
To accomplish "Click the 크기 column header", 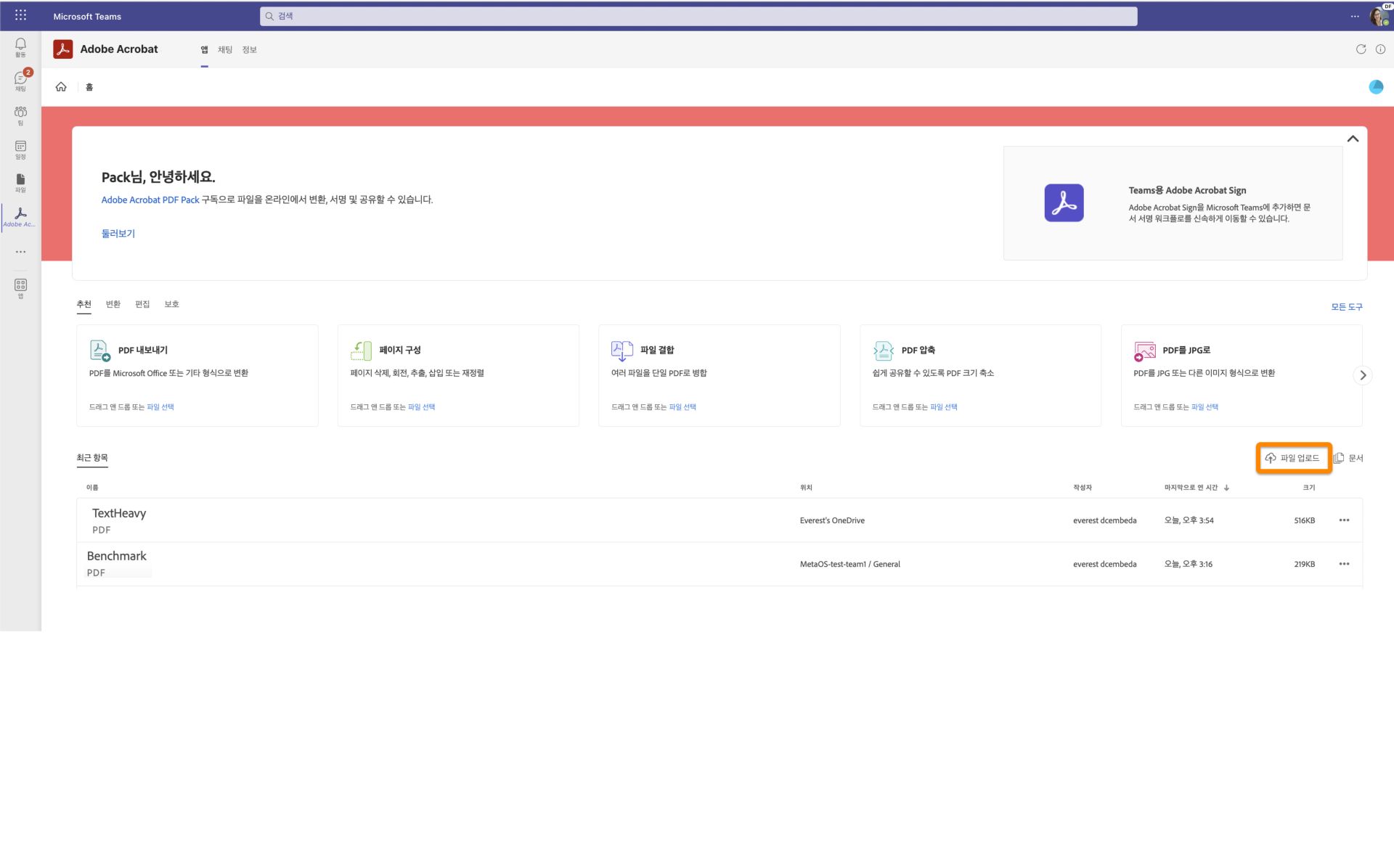I will click(x=1309, y=488).
